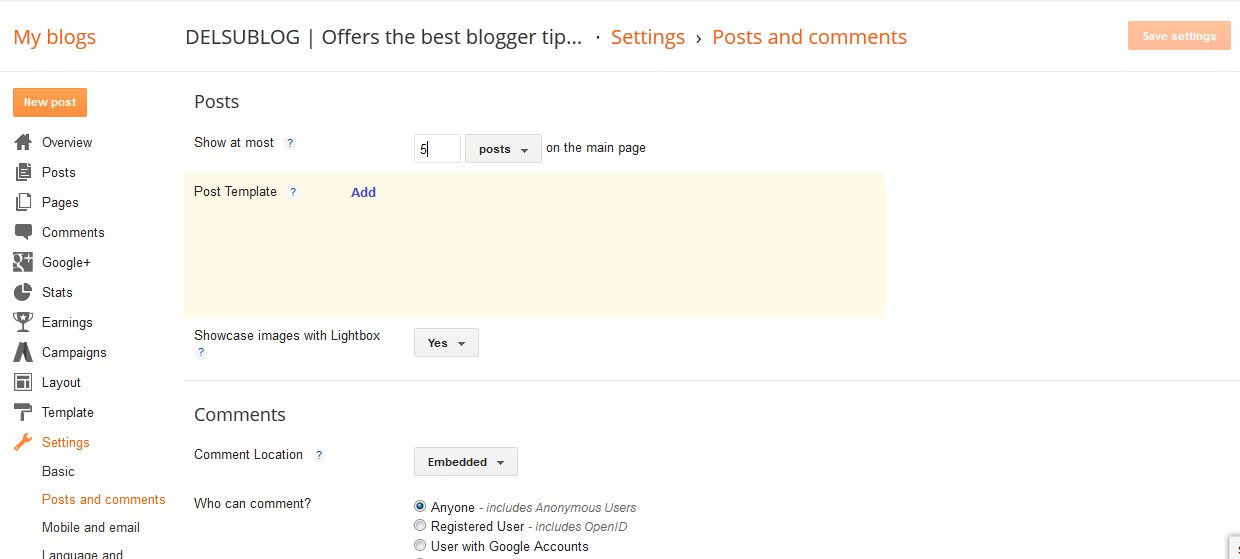
Task: Click the Overview home icon
Action: tap(23, 142)
